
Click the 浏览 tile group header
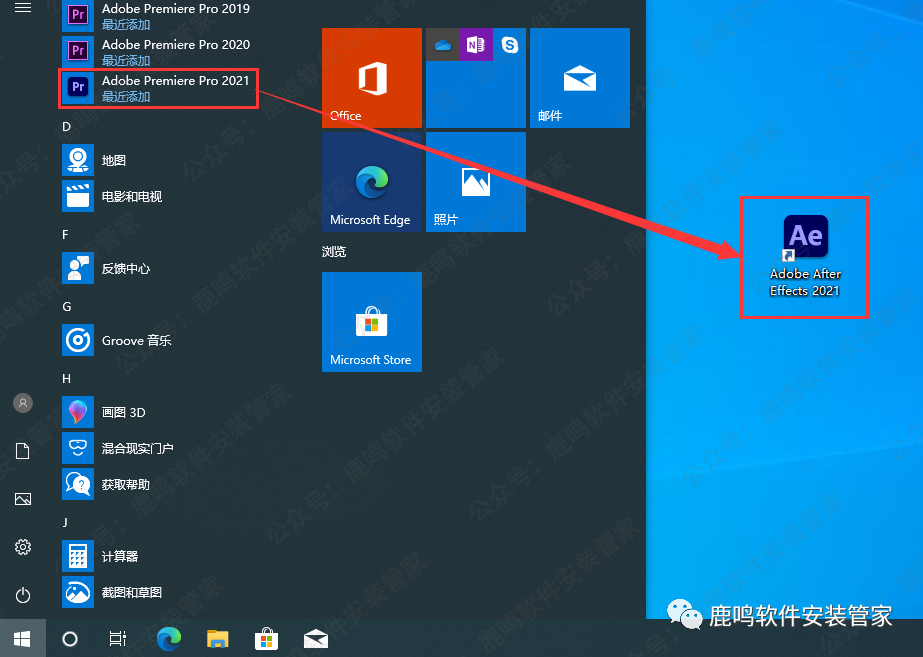[334, 252]
